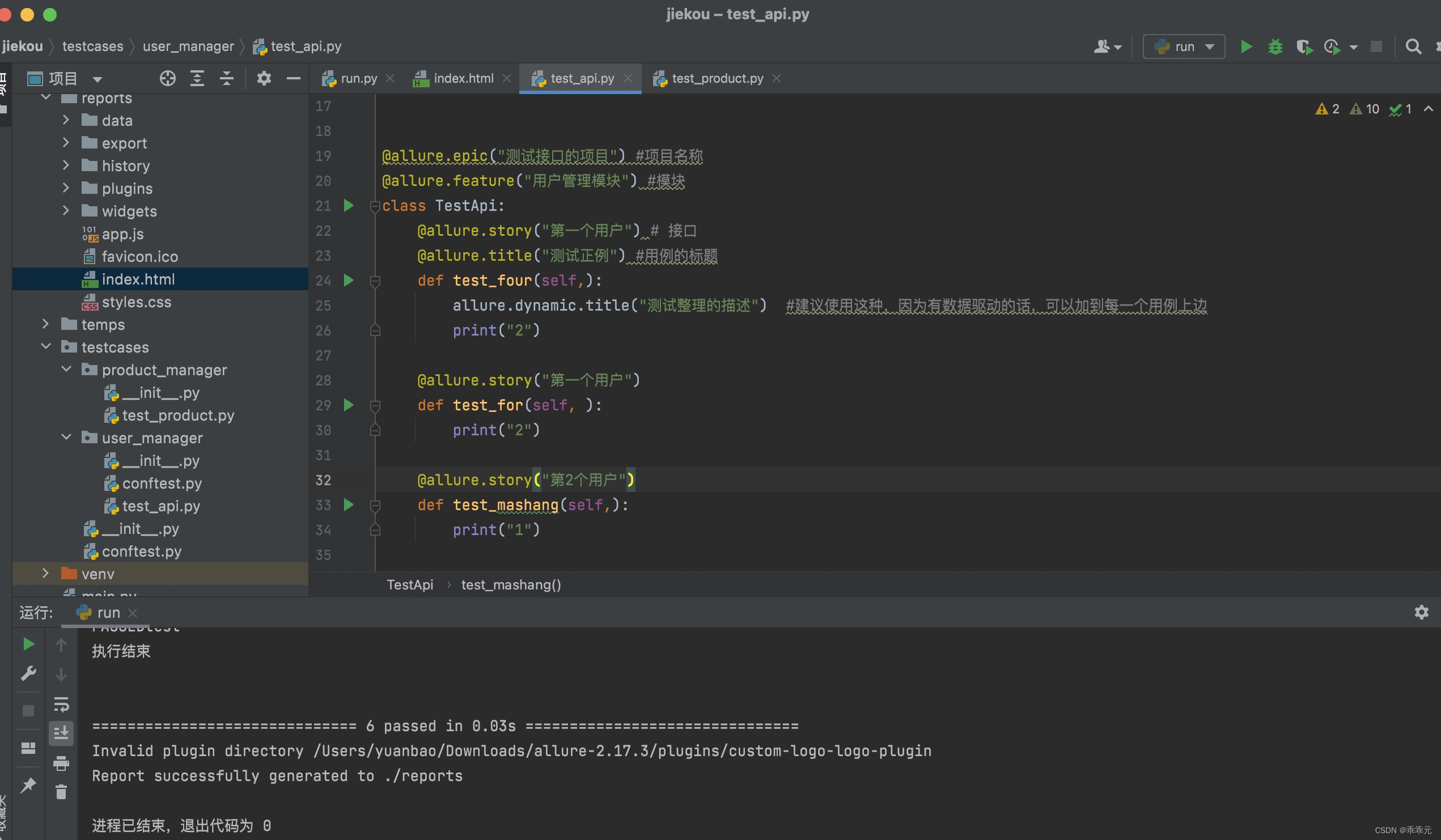The height and width of the screenshot is (840, 1441).
Task: Click the grayed stop button in toolbar
Action: 1376,46
